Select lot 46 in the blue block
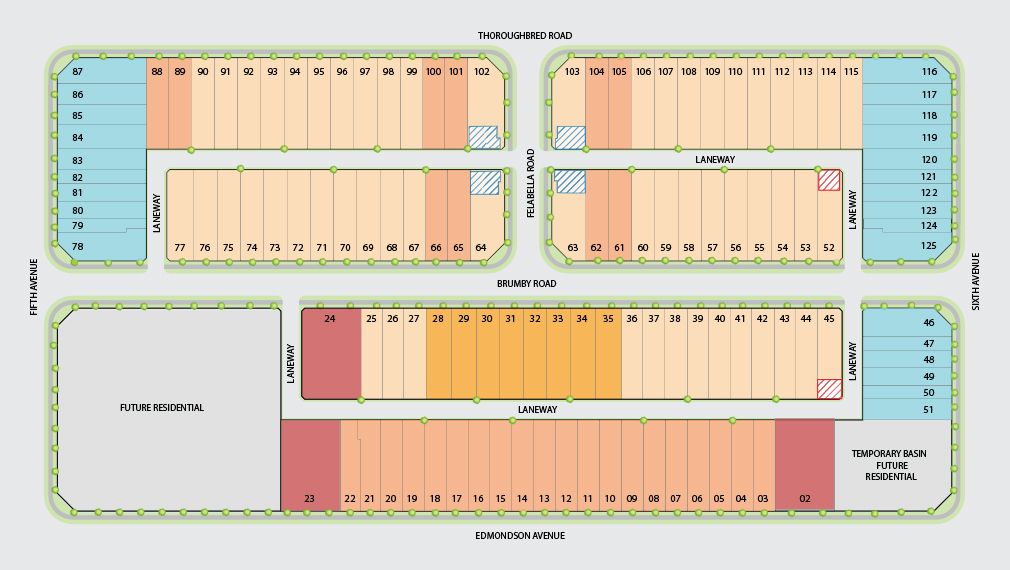This screenshot has width=1010, height=570. 907,322
